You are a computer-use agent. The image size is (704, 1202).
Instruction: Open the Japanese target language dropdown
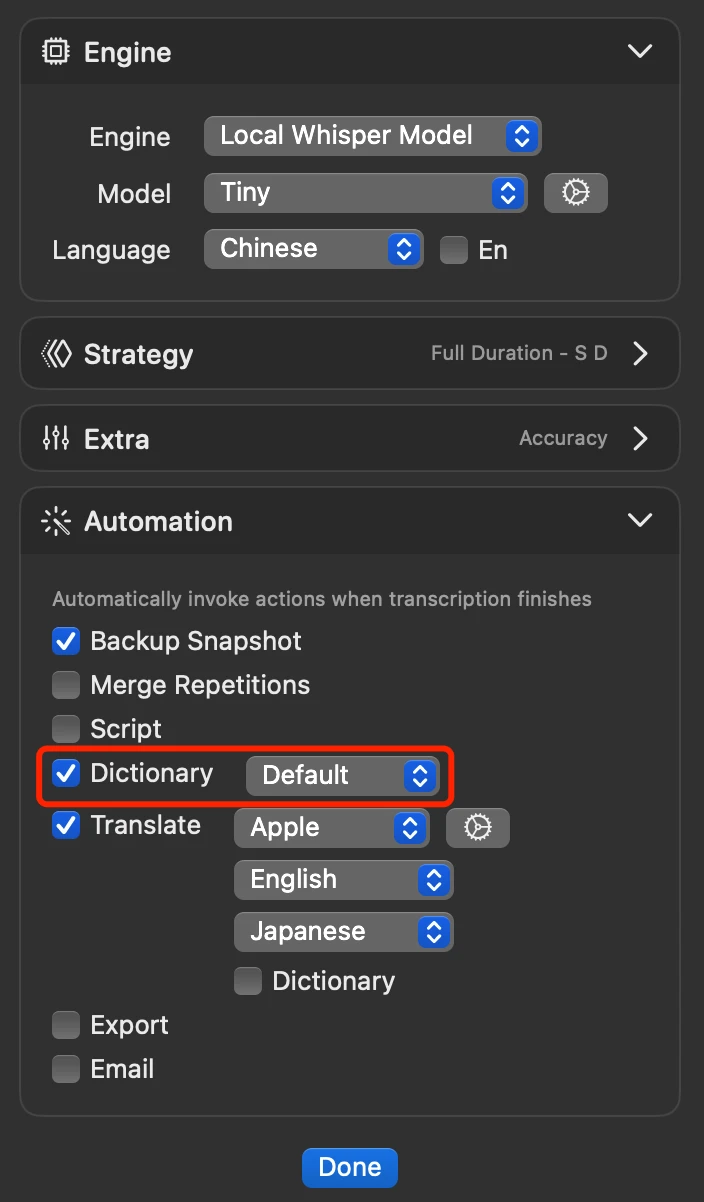[x=343, y=931]
